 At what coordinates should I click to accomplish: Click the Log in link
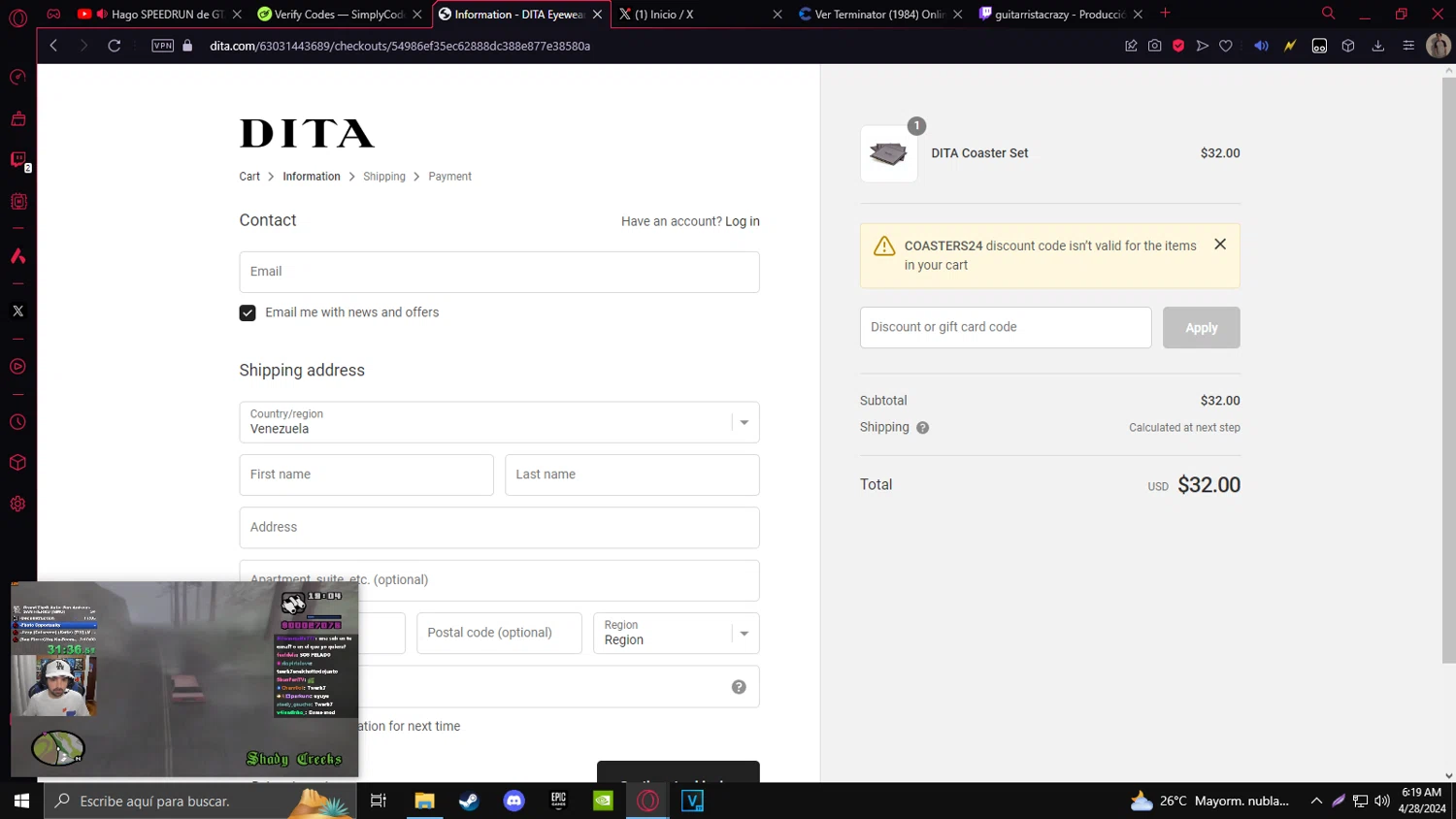click(x=743, y=221)
